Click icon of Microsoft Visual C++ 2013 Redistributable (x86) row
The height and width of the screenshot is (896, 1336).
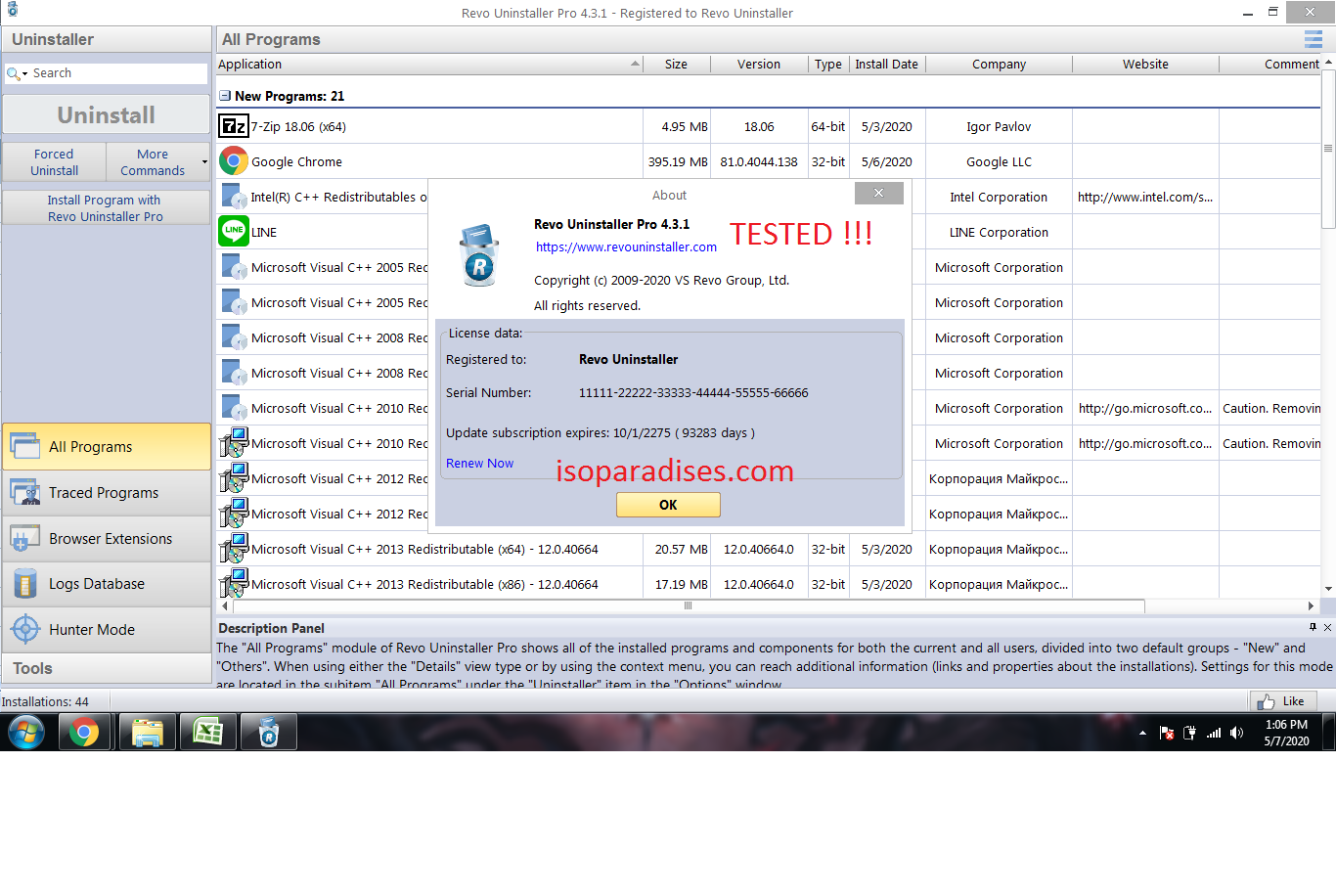tap(234, 584)
